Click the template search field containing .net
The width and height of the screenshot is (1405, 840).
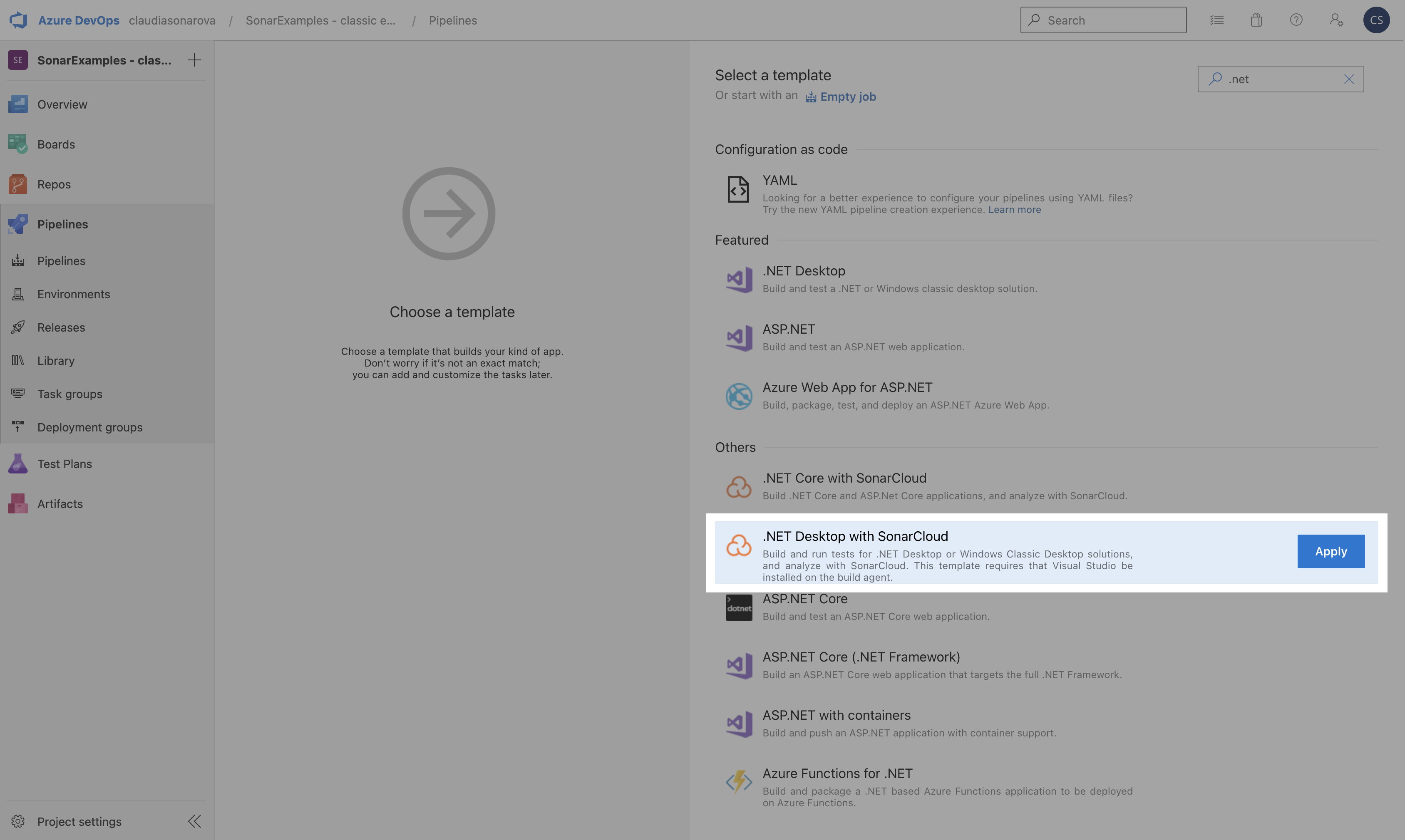tap(1281, 79)
